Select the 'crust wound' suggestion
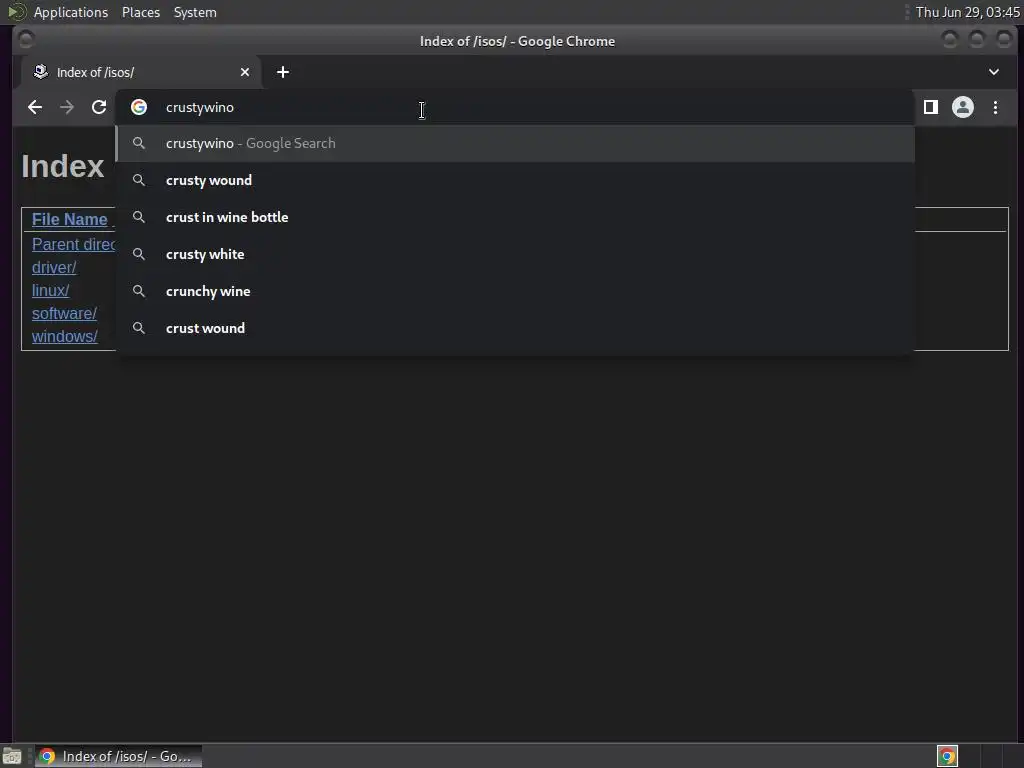Viewport: 1024px width, 768px height. [x=515, y=328]
